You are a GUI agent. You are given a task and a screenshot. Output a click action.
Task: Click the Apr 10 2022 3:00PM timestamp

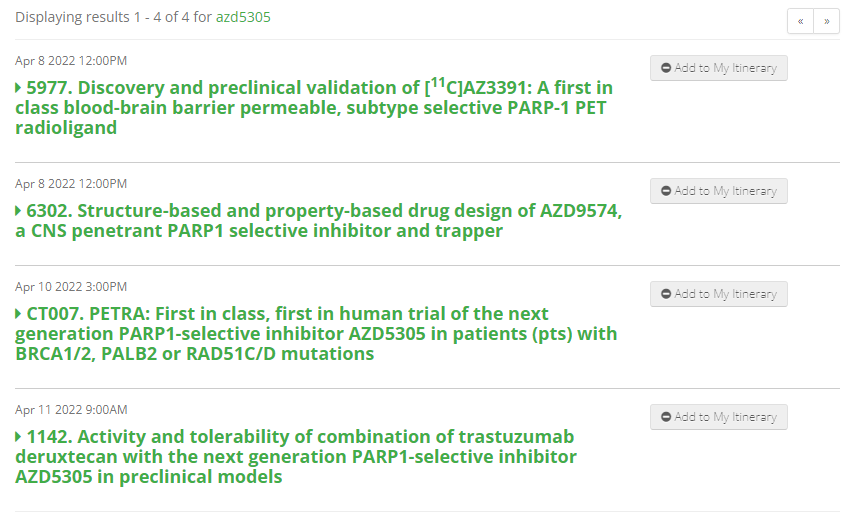click(71, 287)
